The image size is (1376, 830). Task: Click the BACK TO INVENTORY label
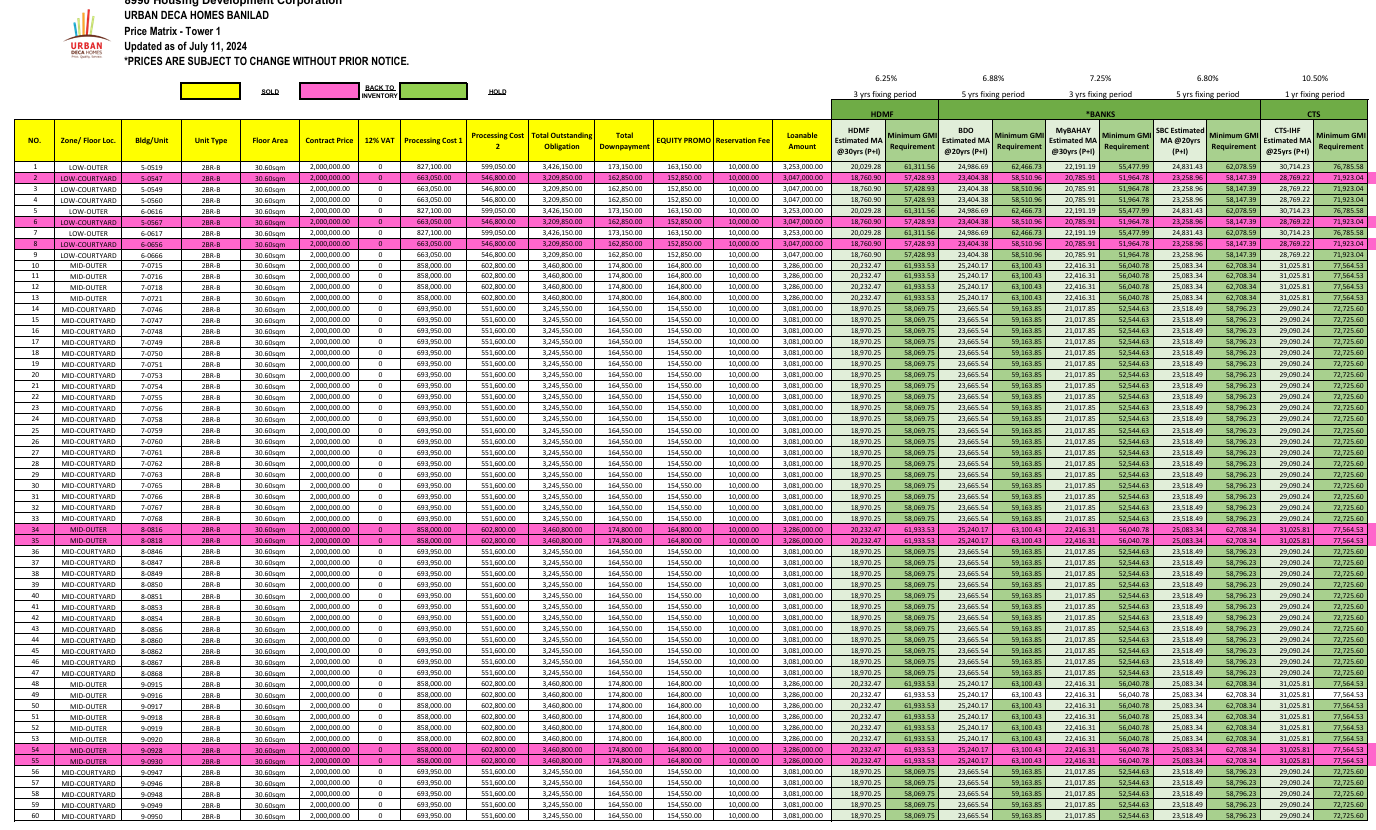click(380, 91)
